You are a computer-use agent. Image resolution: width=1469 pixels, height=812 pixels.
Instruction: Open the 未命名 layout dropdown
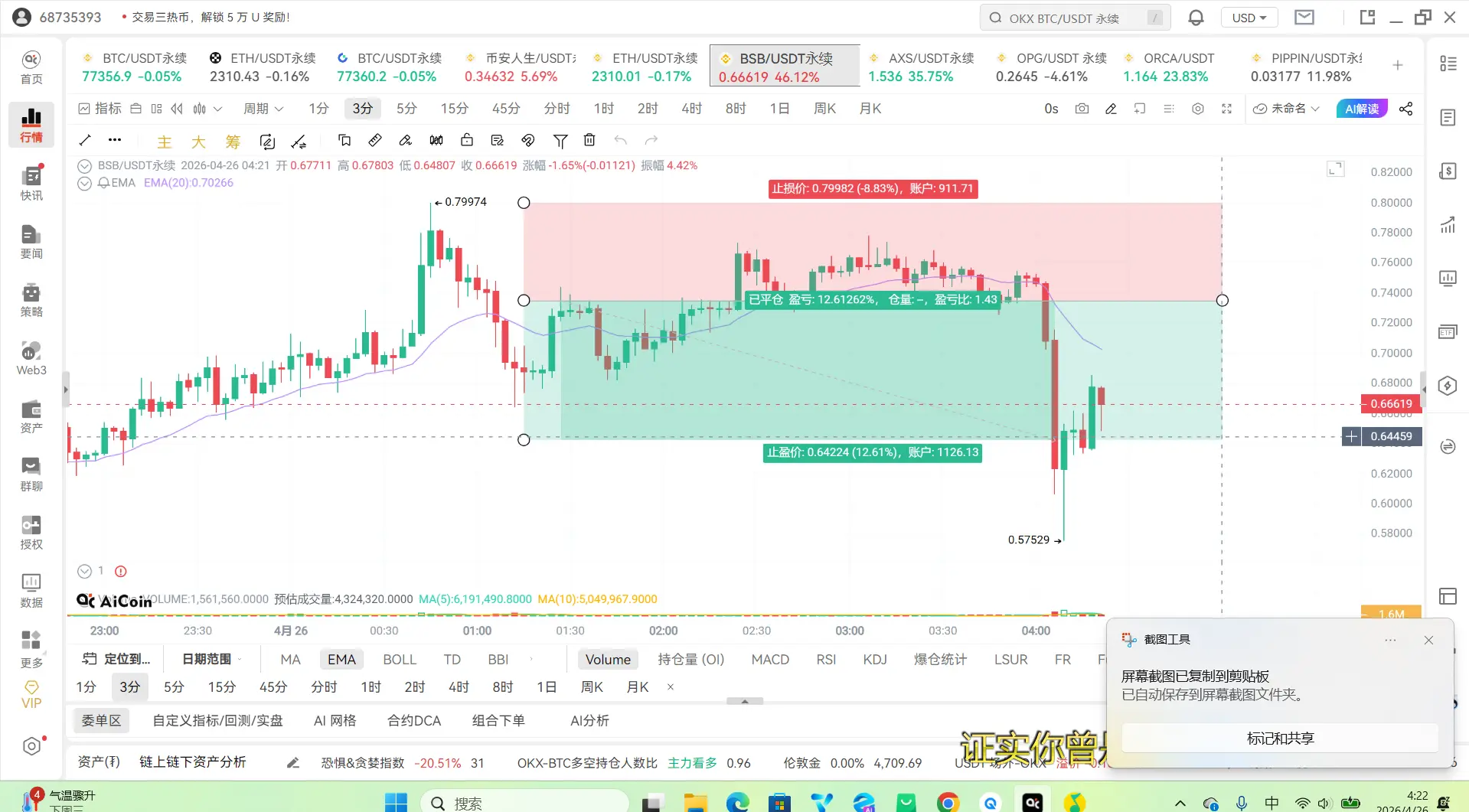[1286, 109]
